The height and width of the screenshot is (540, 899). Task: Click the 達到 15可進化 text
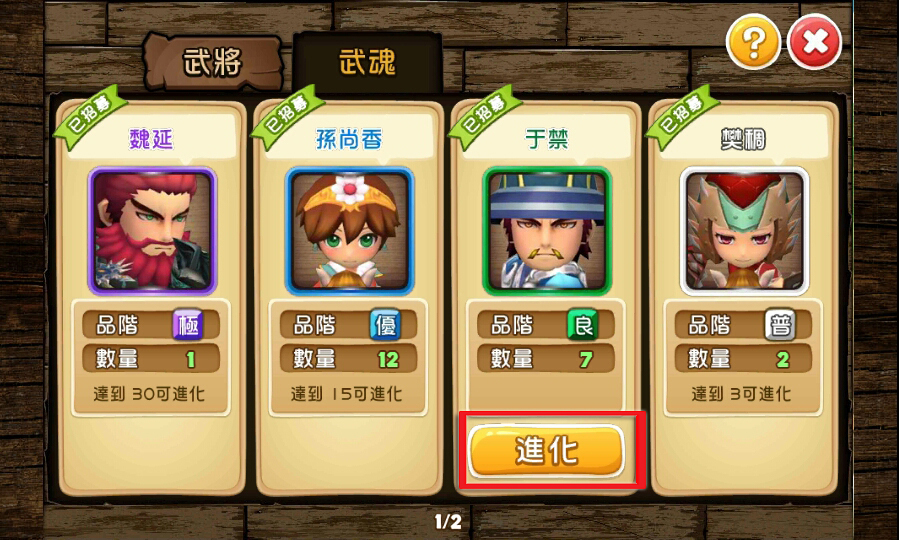pos(346,394)
